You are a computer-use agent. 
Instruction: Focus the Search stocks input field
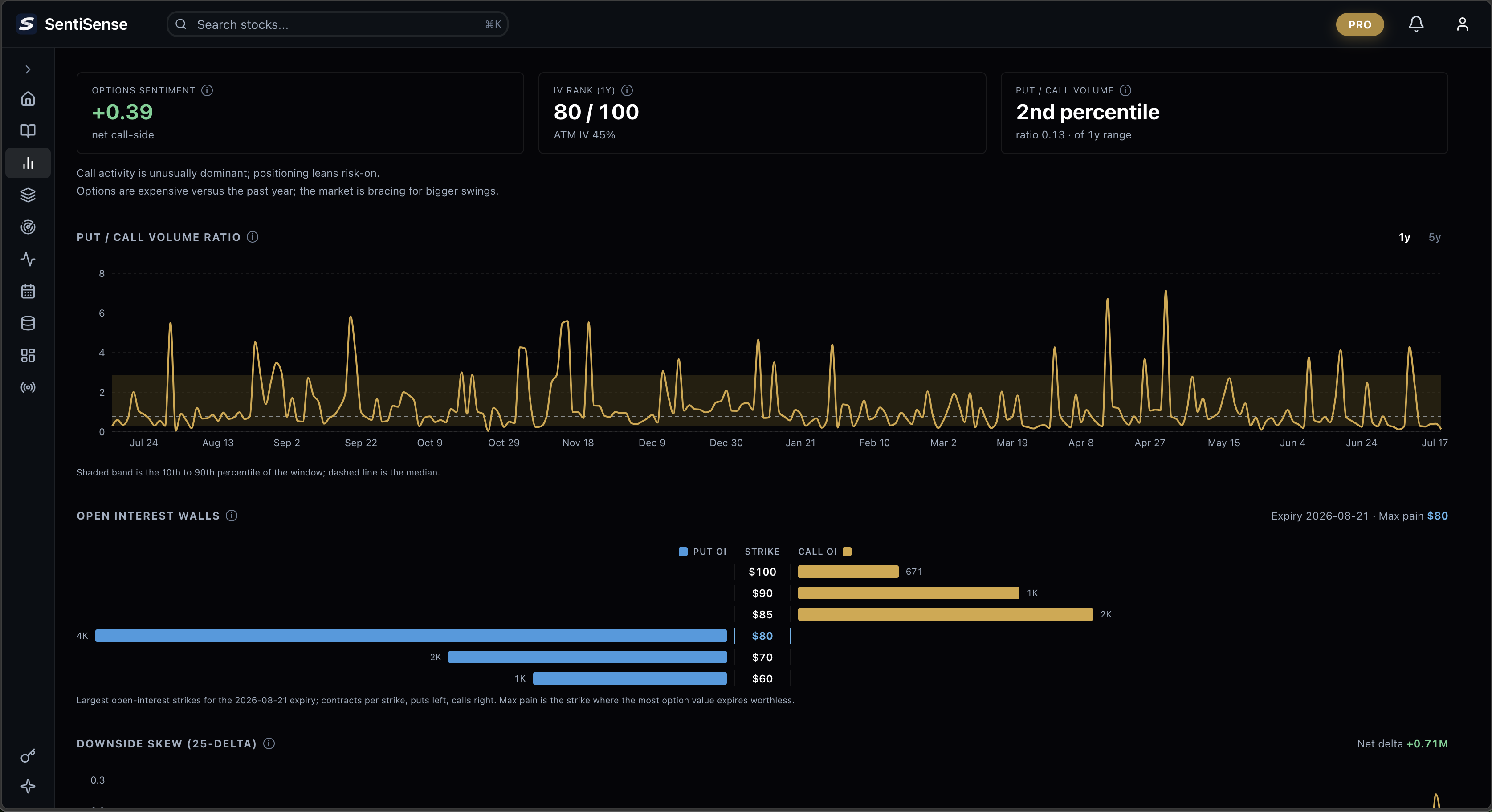(337, 24)
